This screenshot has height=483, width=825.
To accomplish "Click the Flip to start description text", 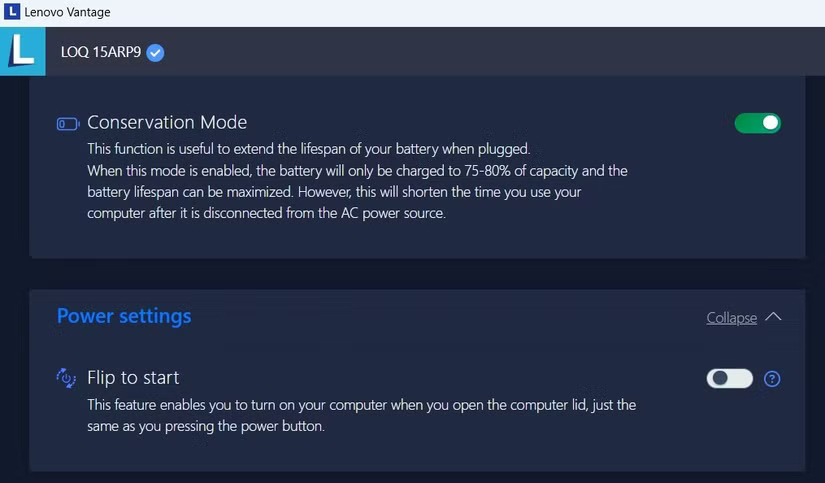I will 361,415.
